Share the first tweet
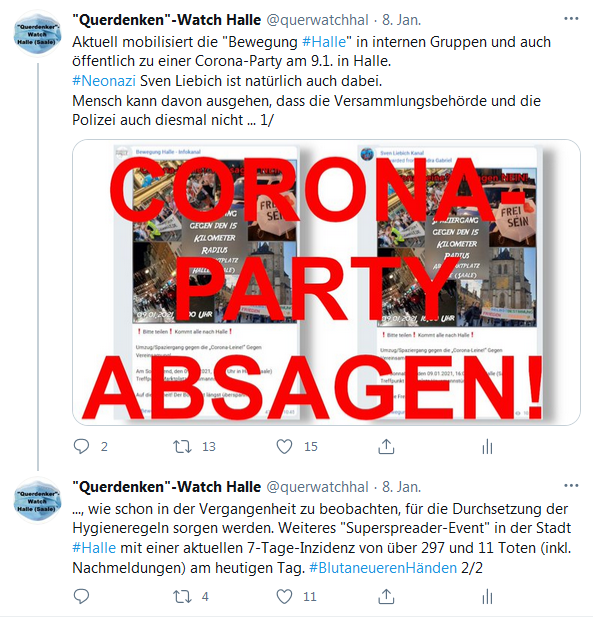Viewport: 593px width, 617px height. pyautogui.click(x=386, y=447)
